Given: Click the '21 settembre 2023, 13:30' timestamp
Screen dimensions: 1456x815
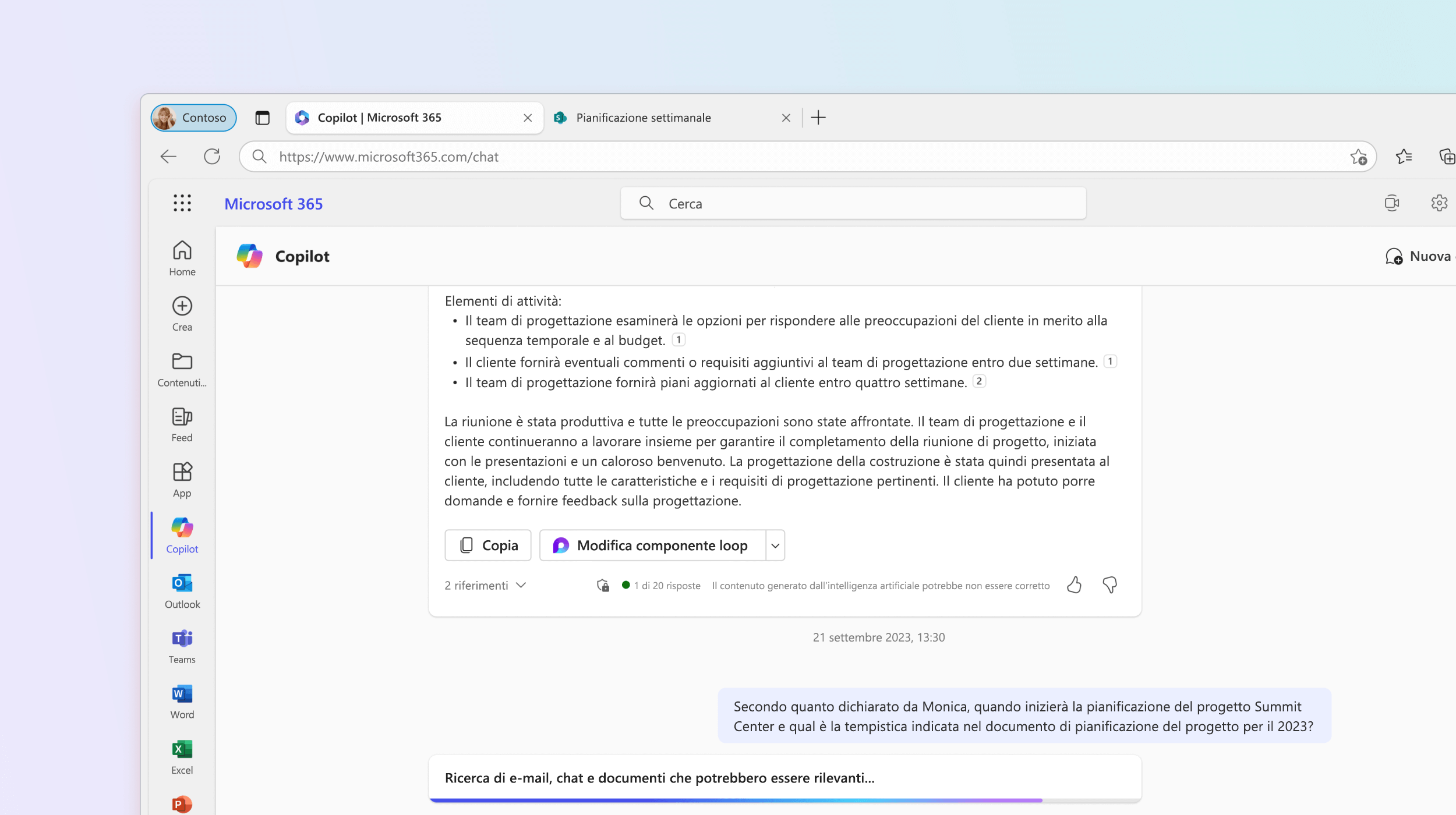Looking at the screenshot, I should point(878,637).
